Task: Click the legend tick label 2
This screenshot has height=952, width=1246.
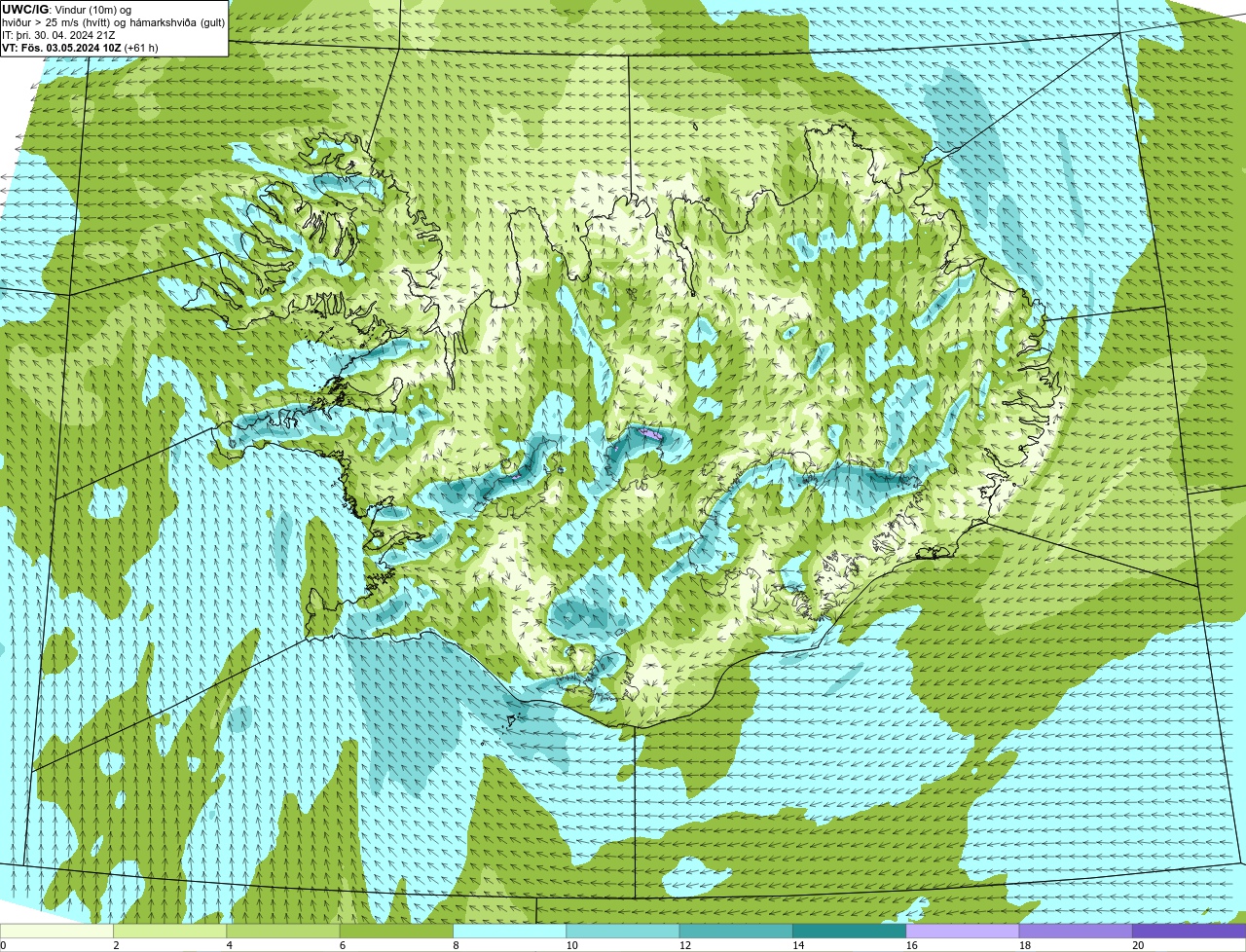Action: 116,945
